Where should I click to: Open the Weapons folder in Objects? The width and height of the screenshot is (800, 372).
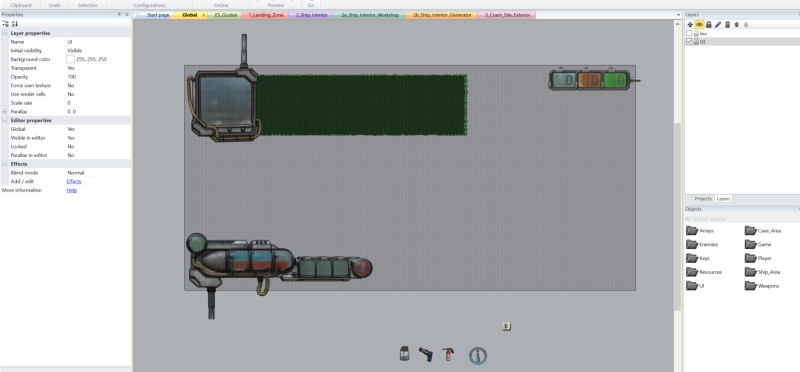pyautogui.click(x=762, y=286)
